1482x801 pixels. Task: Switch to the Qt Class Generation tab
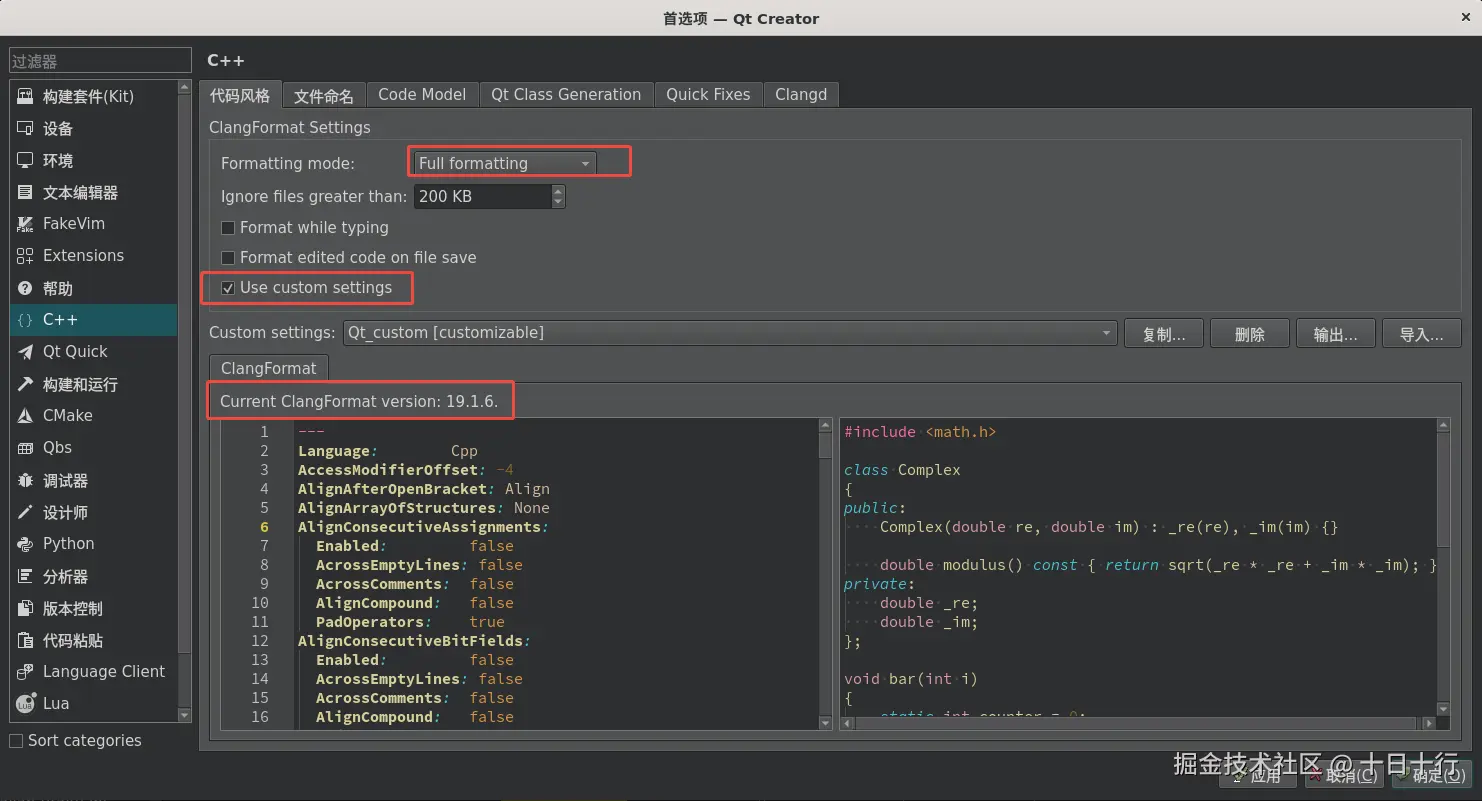tap(566, 95)
